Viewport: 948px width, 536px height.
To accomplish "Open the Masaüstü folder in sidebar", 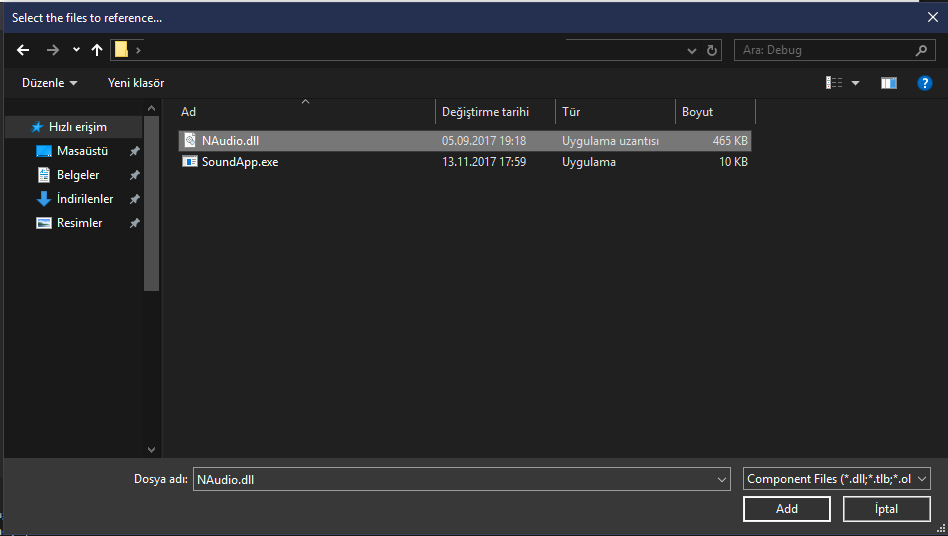I will [x=81, y=151].
